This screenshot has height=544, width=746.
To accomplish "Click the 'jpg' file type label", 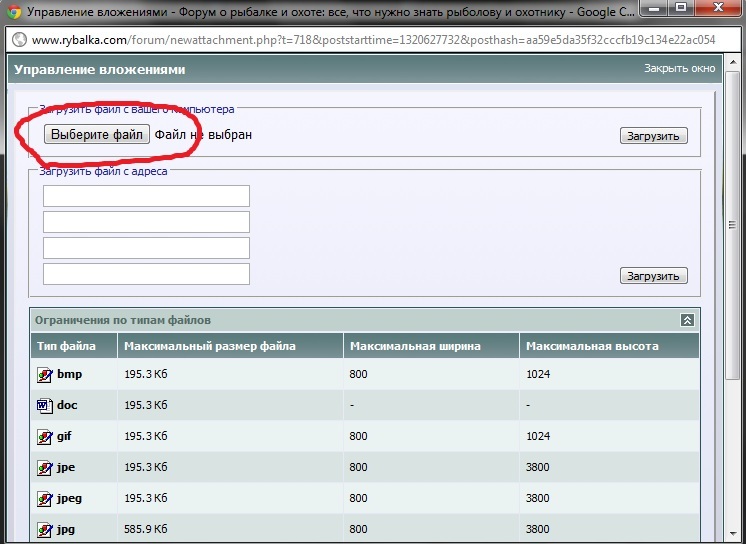I will tap(66, 529).
